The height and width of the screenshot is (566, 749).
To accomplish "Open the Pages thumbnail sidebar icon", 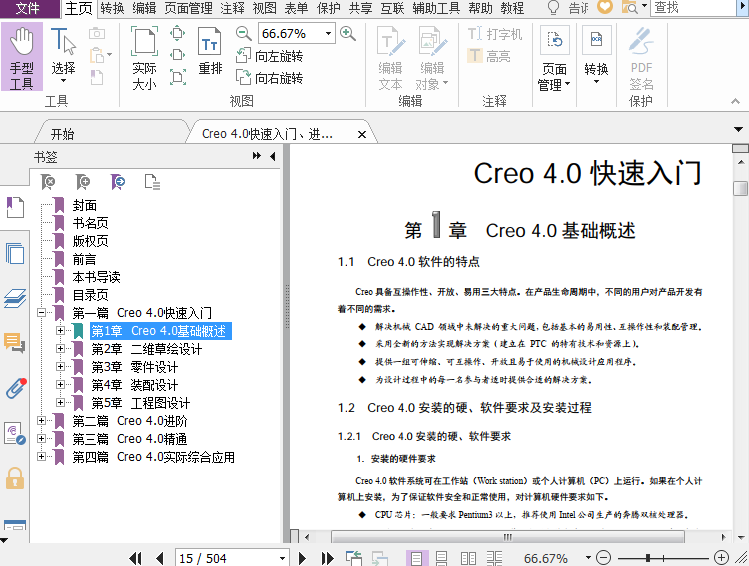I will coord(15,253).
